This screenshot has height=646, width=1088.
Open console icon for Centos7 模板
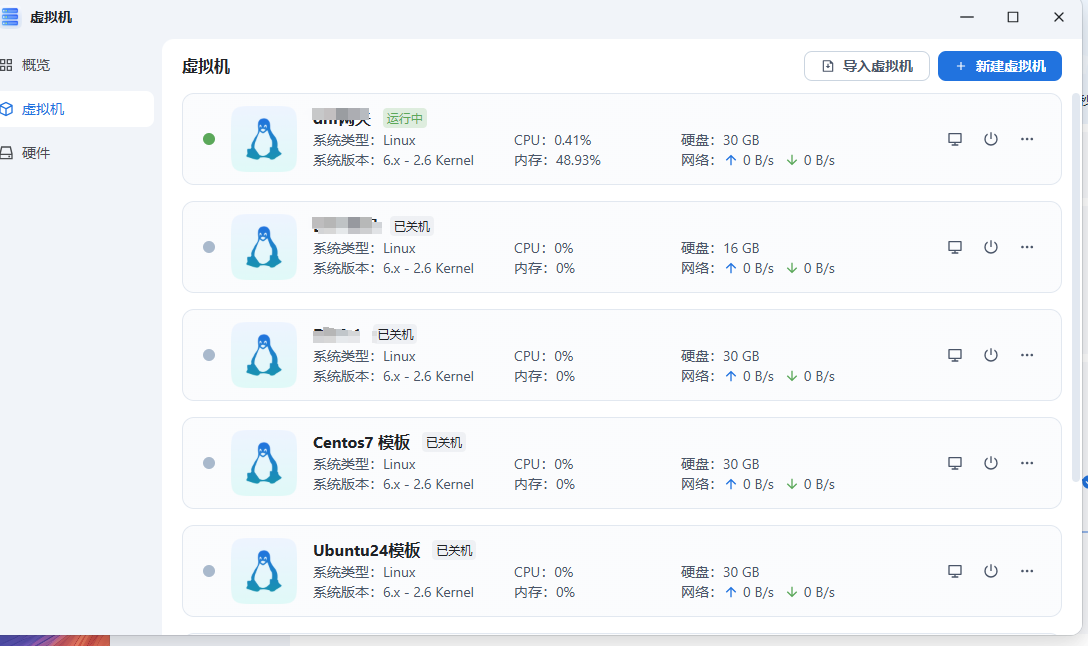click(x=955, y=463)
